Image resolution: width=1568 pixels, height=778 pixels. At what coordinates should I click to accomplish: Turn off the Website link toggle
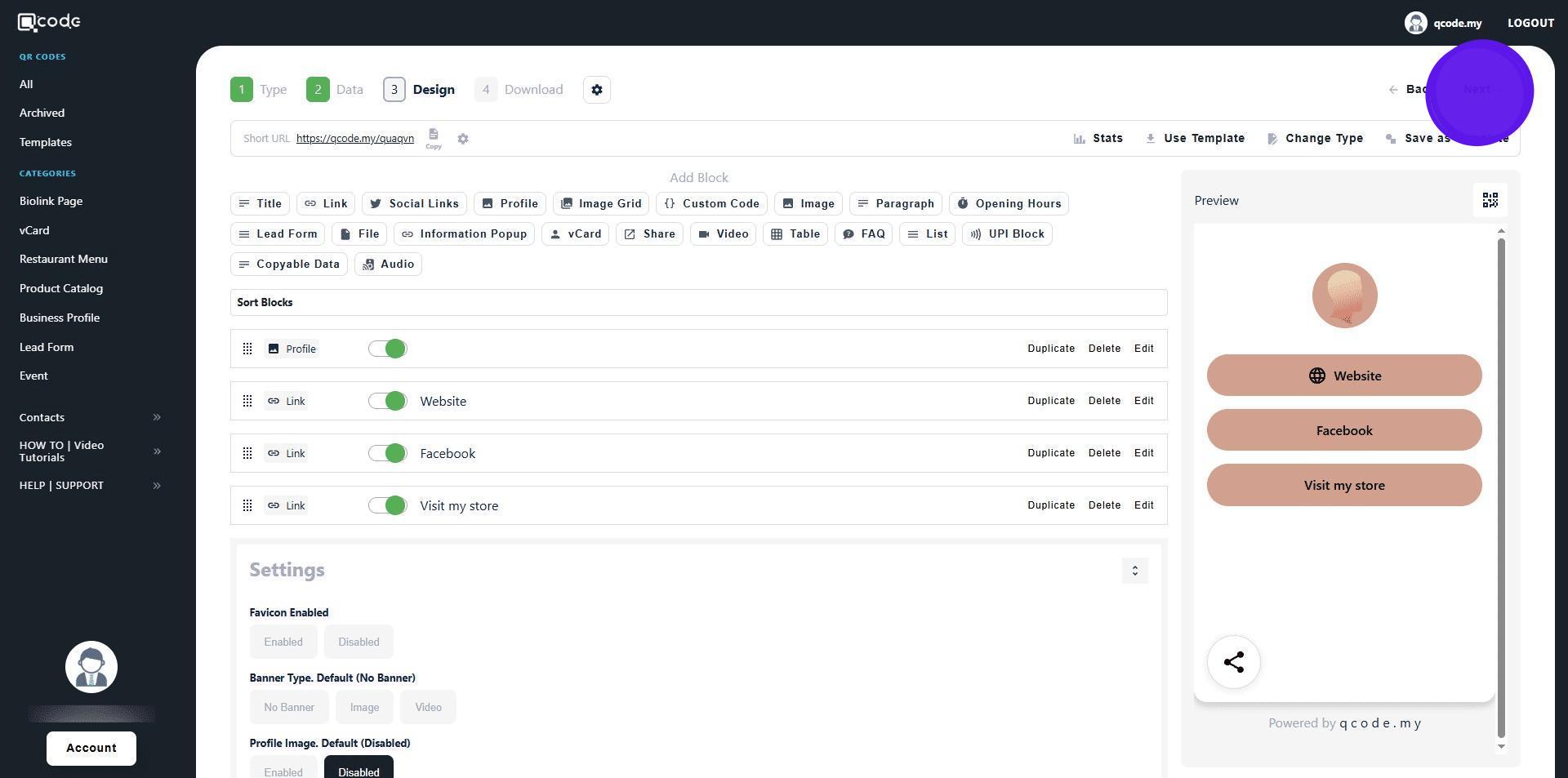point(387,402)
